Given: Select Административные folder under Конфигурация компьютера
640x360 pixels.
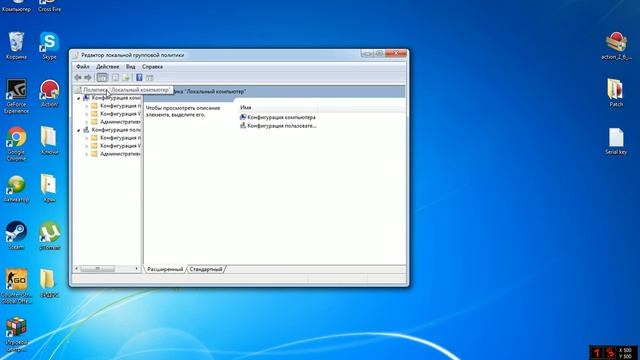Looking at the screenshot, I should [116, 122].
